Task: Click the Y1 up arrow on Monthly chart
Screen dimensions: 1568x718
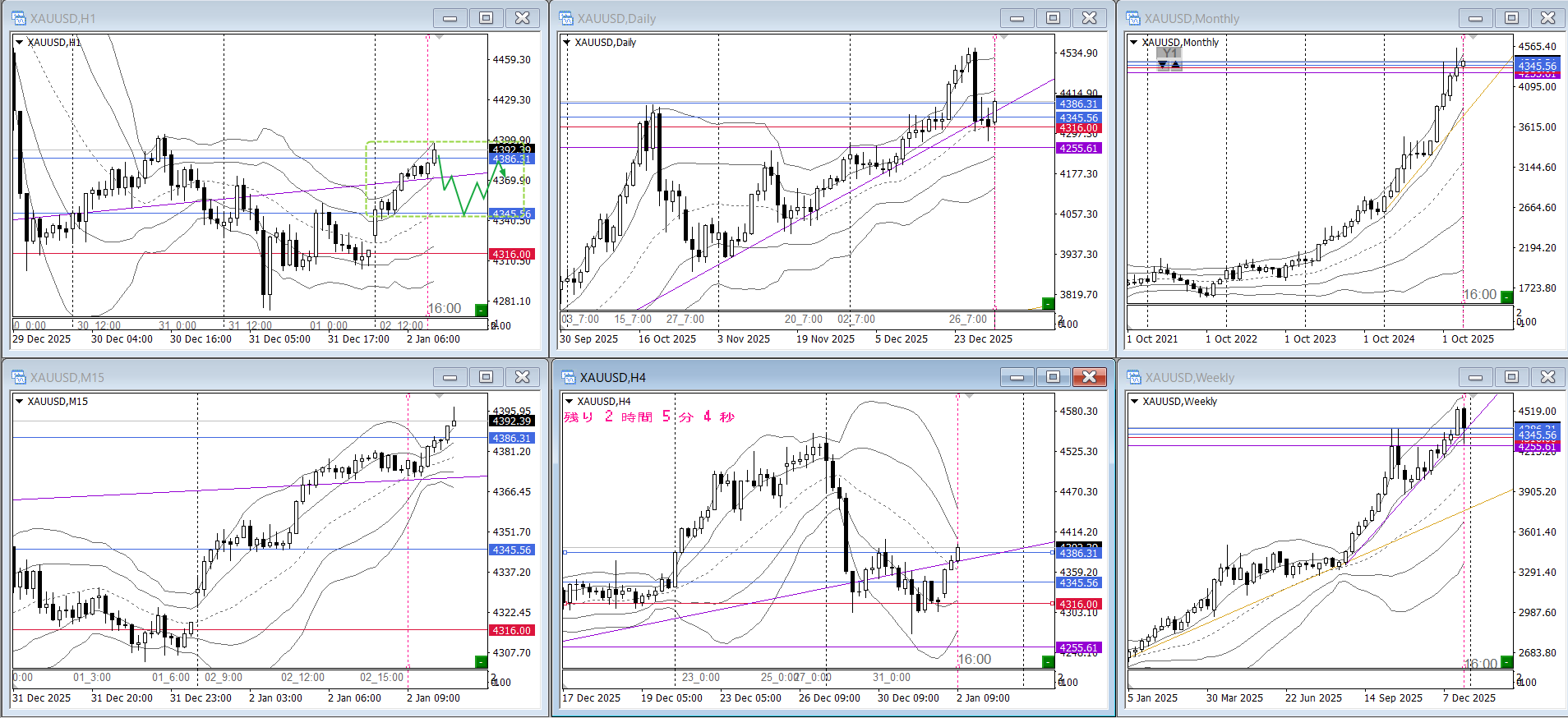Action: [x=1176, y=65]
